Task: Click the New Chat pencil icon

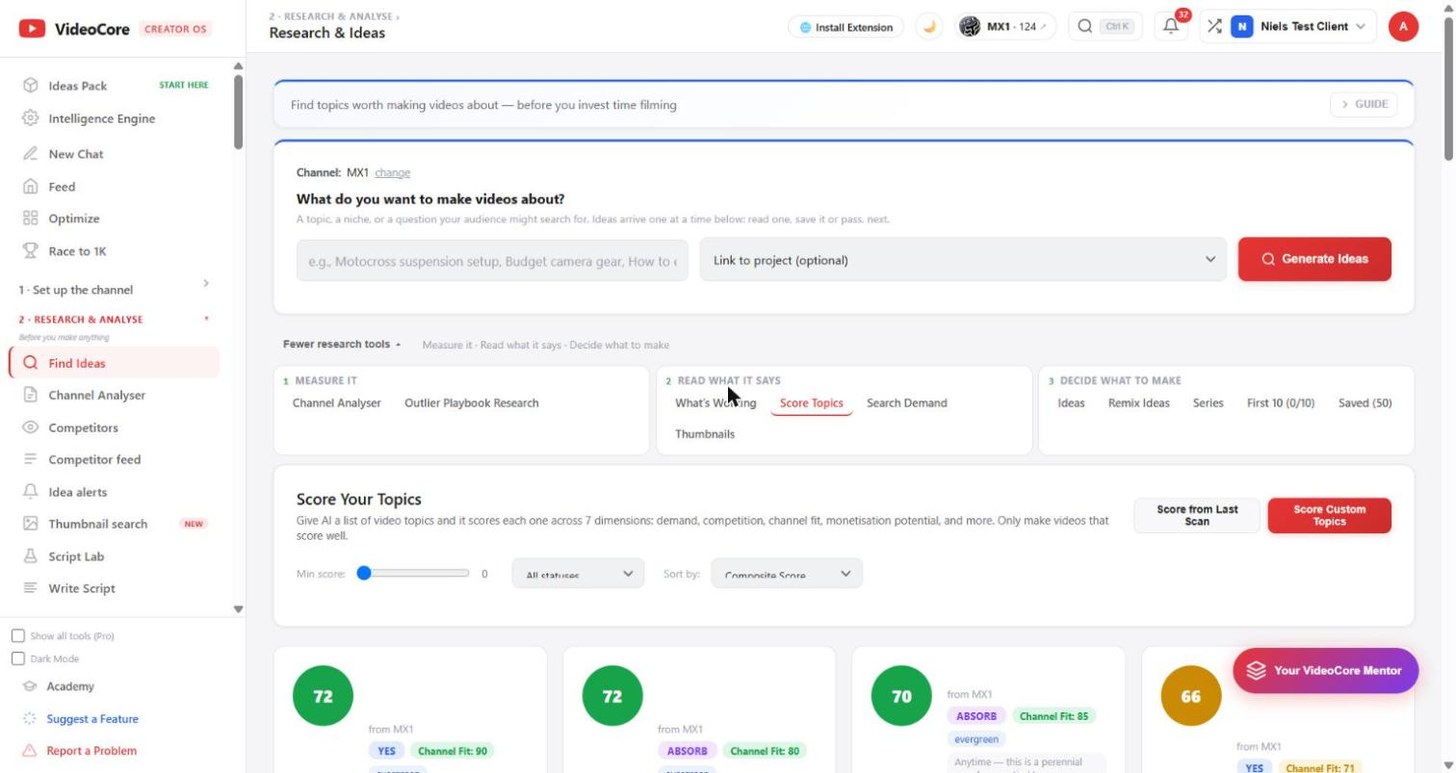Action: pos(30,154)
